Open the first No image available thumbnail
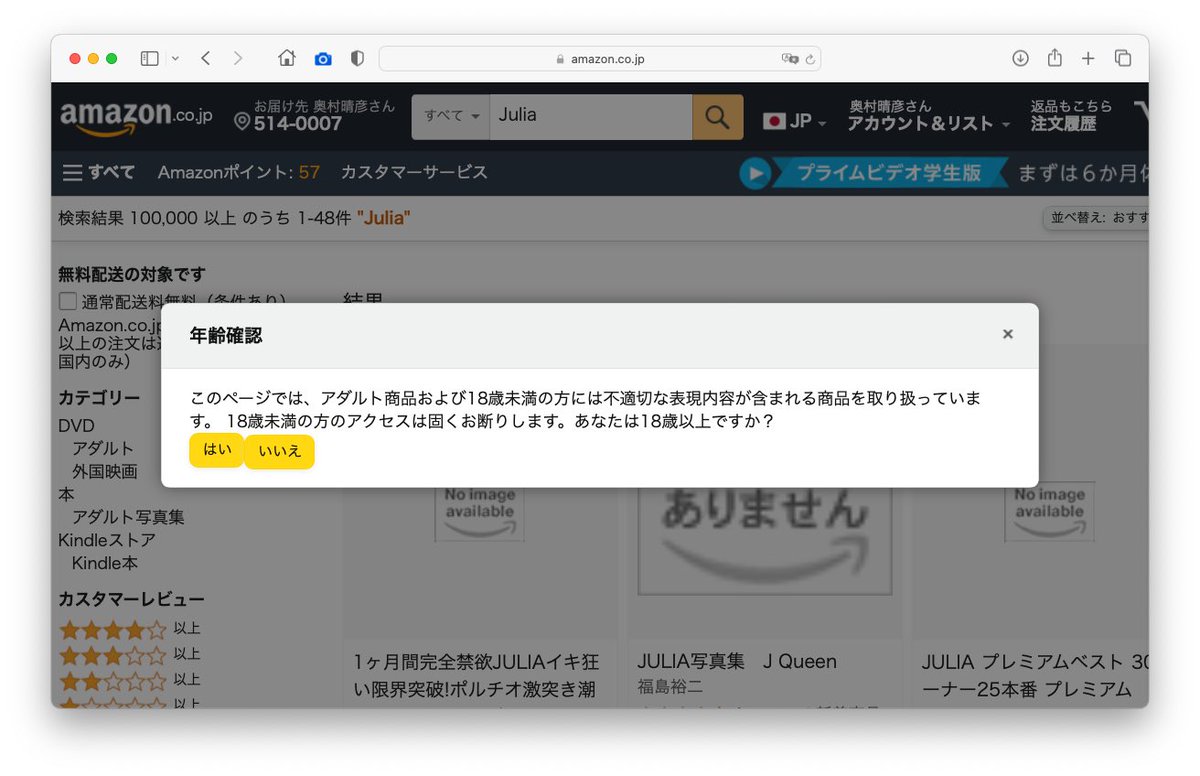Viewport: 1200px width, 776px height. 480,512
